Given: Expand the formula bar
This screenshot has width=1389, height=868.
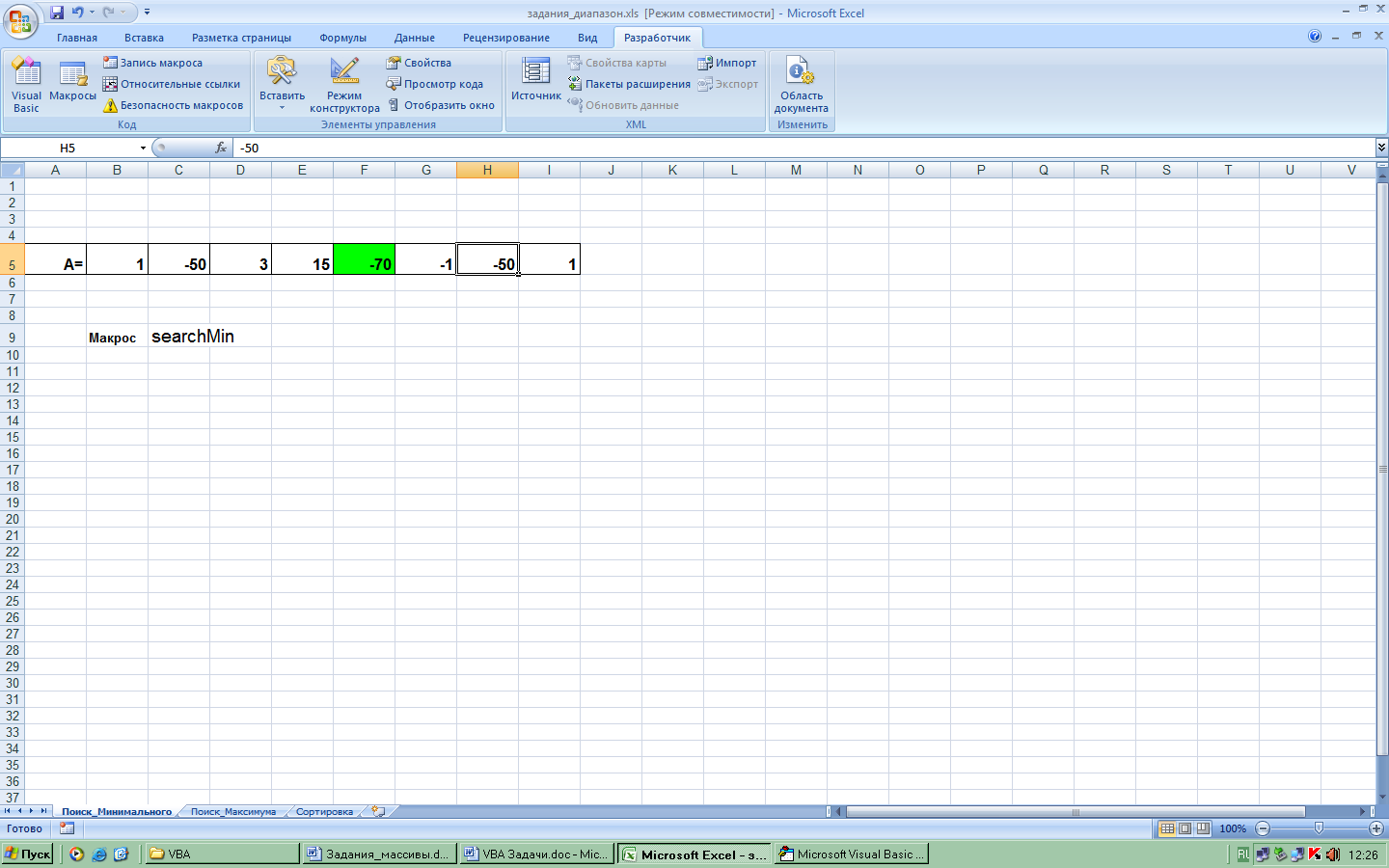Looking at the screenshot, I should tap(1381, 148).
